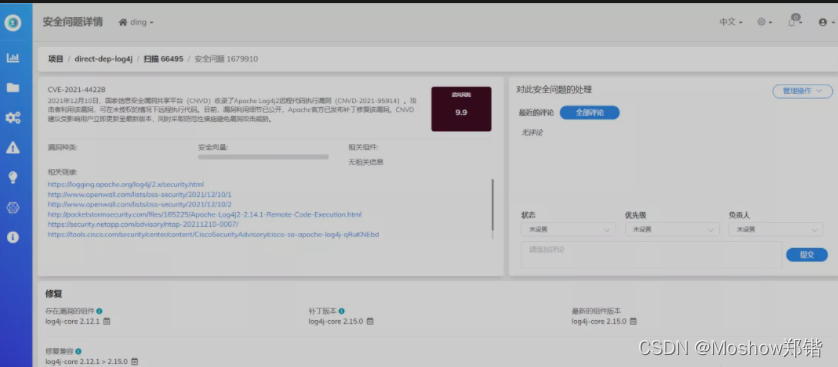
Task: Click the icon after latest version log4j-core 2.15.0
Action: click(633, 322)
